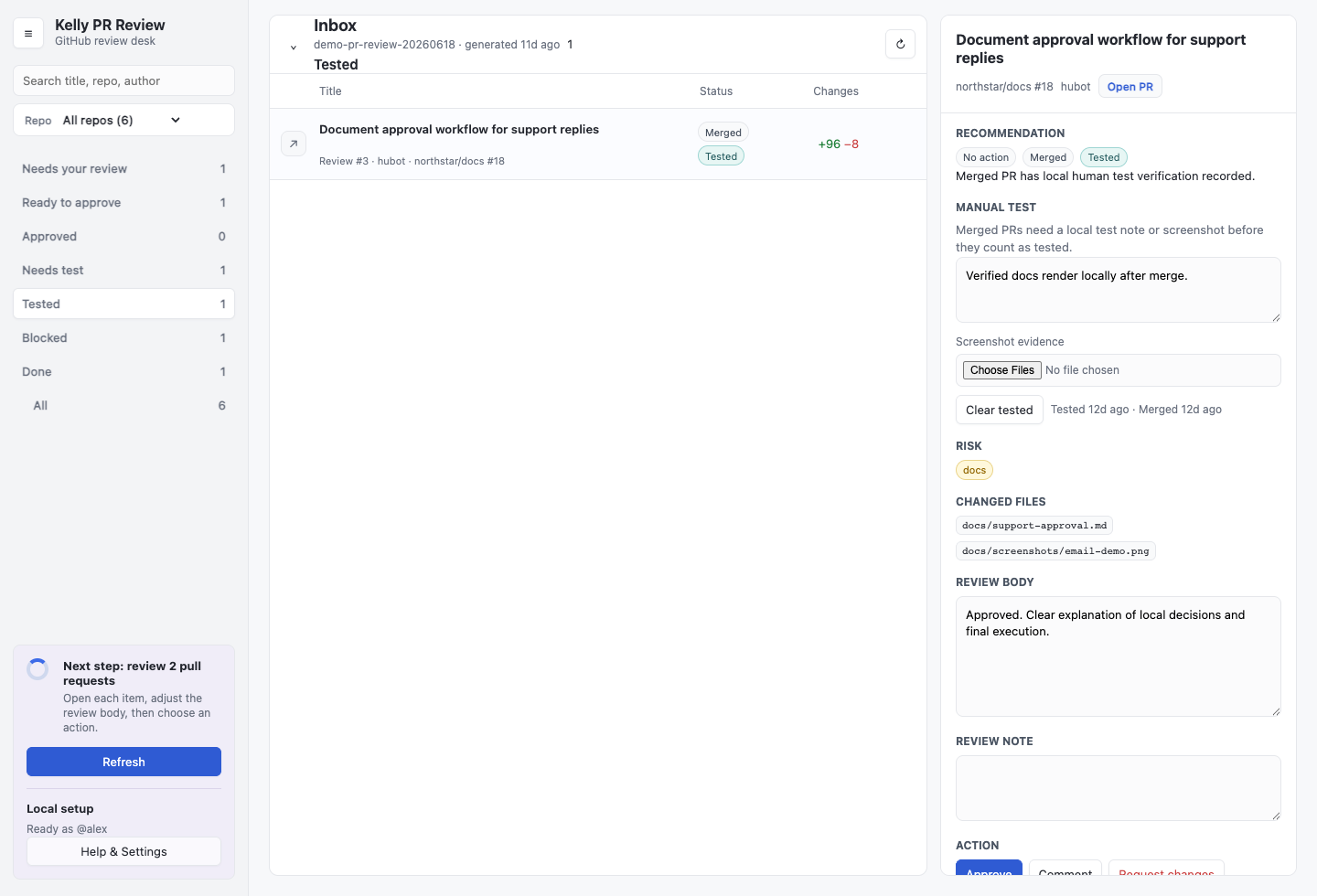Click Choose Files for screenshot evidence
The width and height of the screenshot is (1317, 896).
pyautogui.click(x=1001, y=370)
